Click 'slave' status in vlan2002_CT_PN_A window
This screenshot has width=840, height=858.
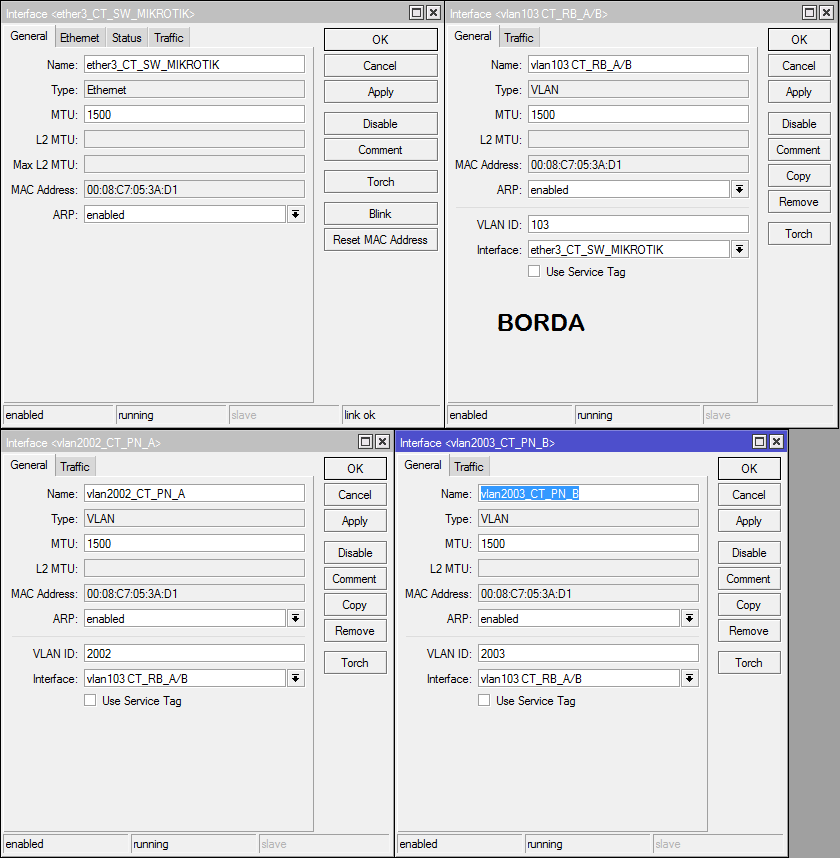[323, 844]
